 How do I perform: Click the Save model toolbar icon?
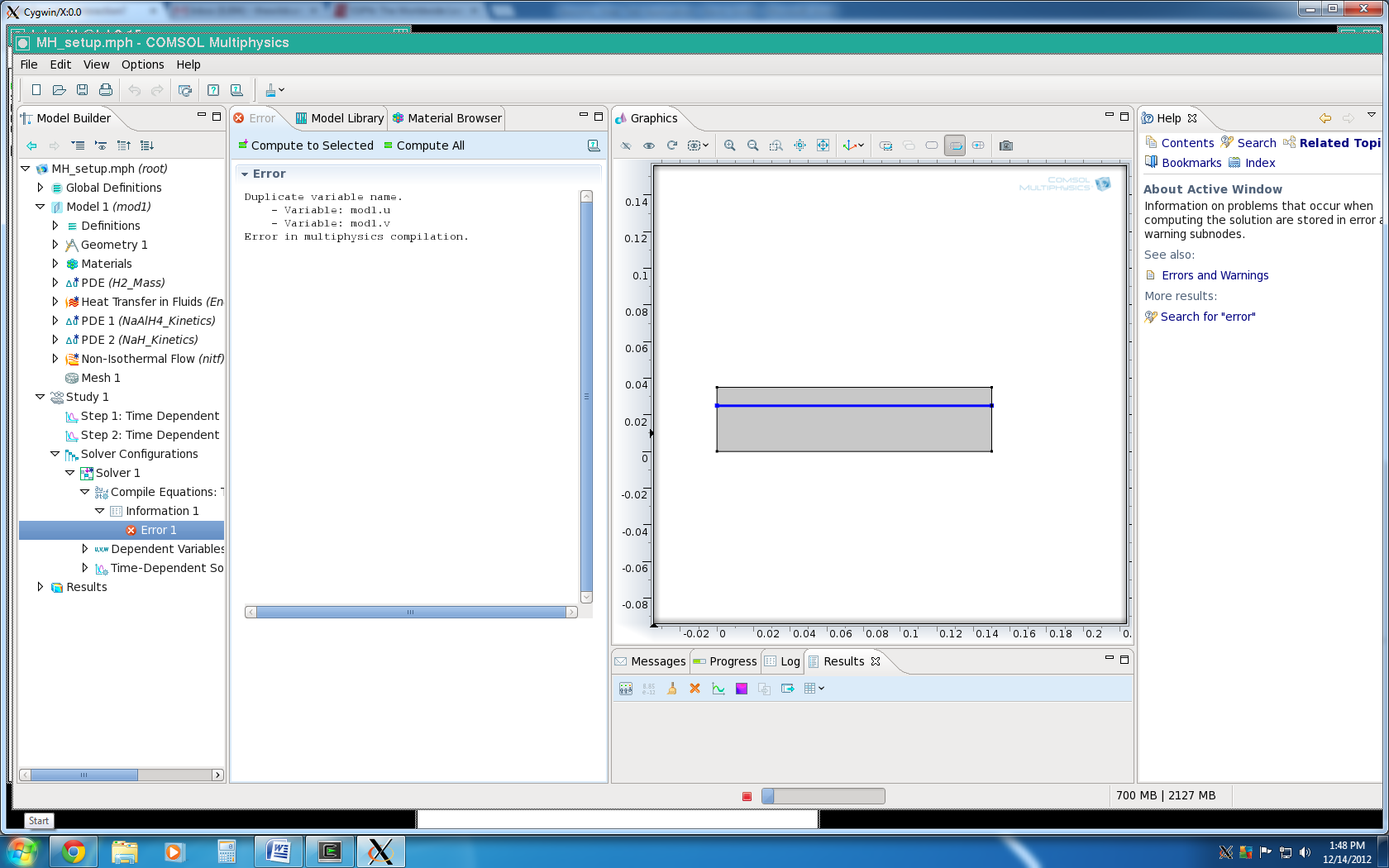(x=82, y=90)
